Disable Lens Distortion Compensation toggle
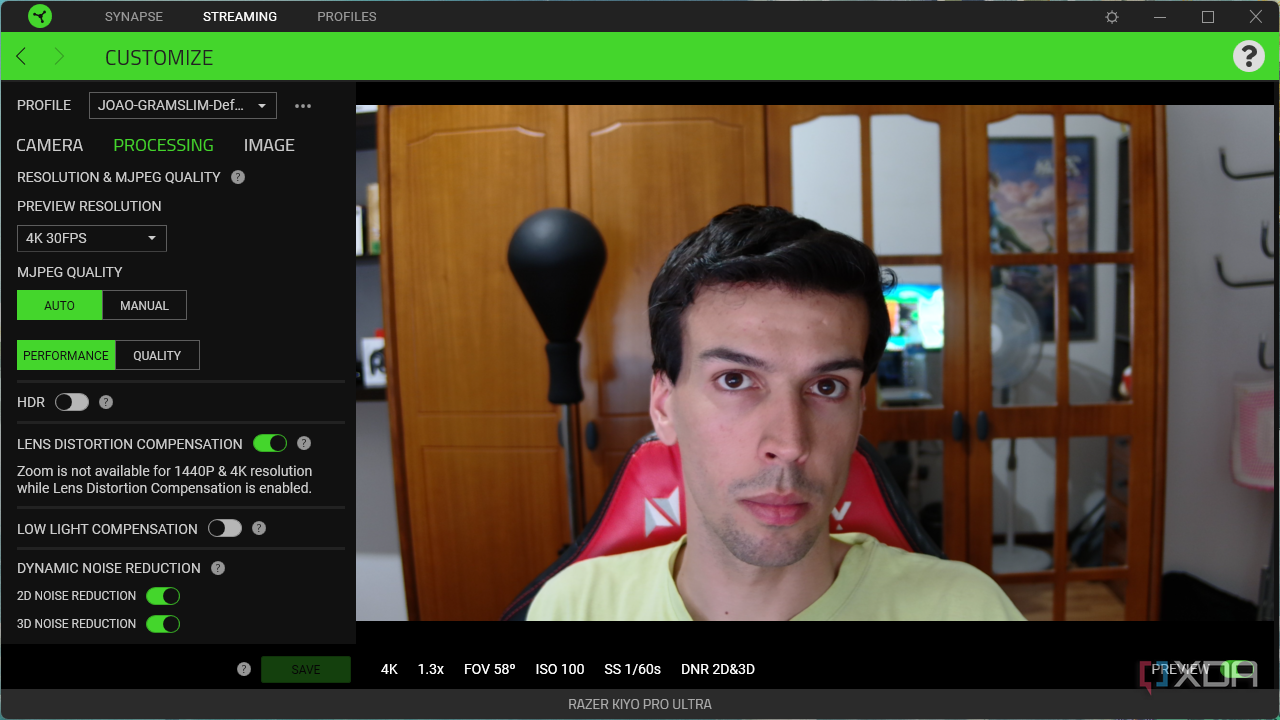 coord(270,443)
